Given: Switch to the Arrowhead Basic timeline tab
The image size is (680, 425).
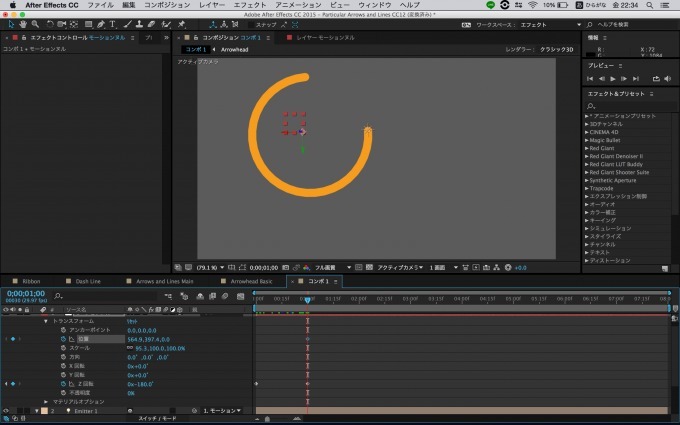Looking at the screenshot, I should click(252, 281).
